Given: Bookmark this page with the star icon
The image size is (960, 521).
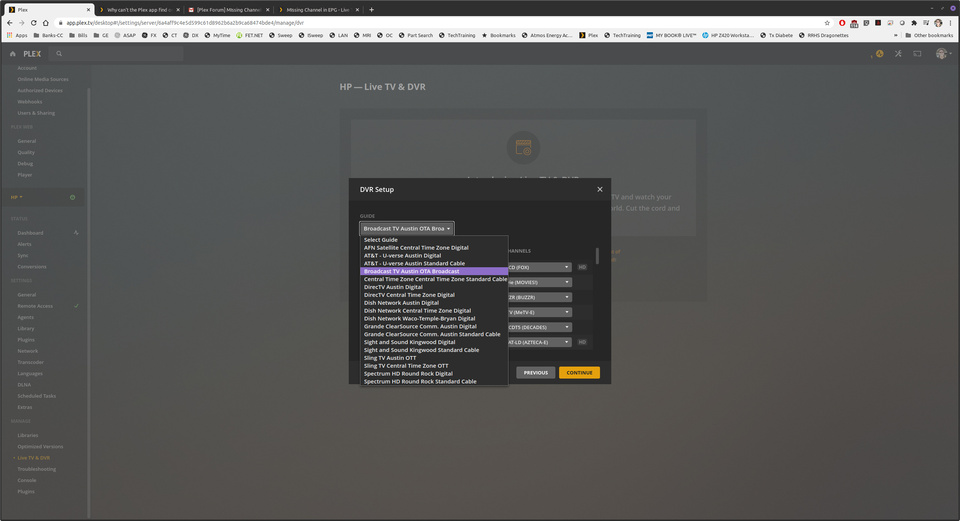Looking at the screenshot, I should point(827,23).
